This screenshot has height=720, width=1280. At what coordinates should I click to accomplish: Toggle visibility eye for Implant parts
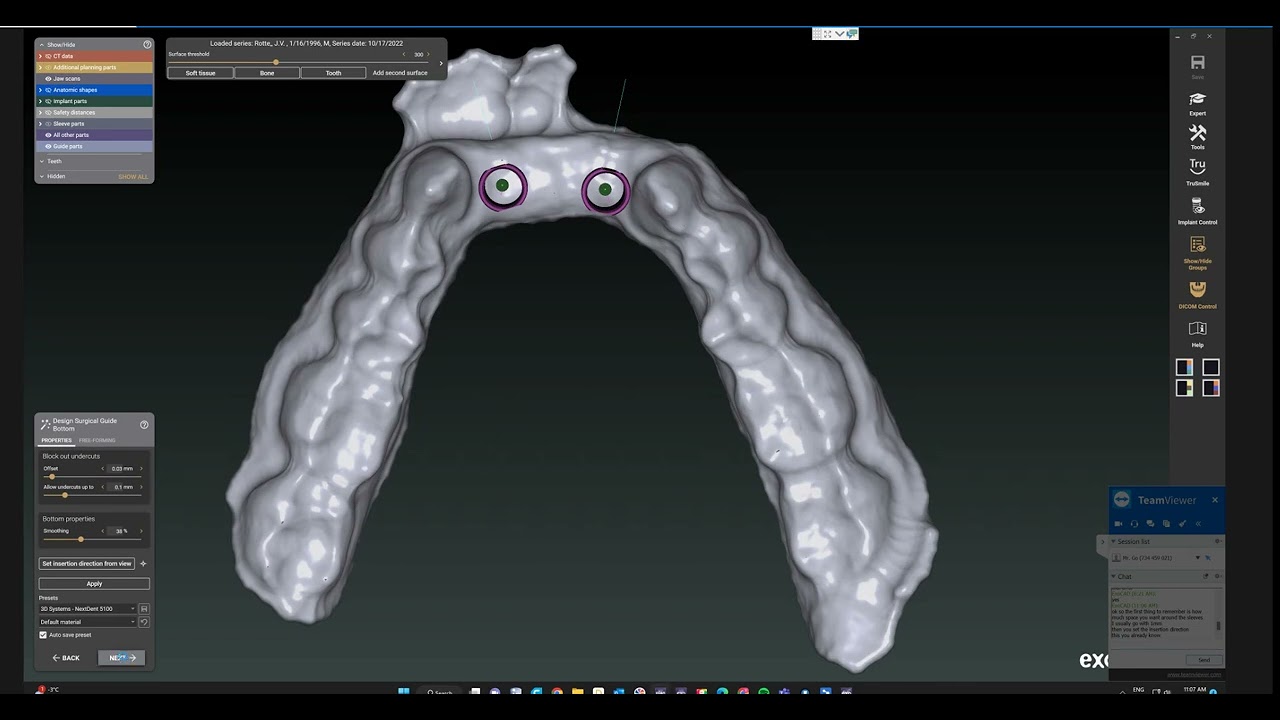[48, 101]
